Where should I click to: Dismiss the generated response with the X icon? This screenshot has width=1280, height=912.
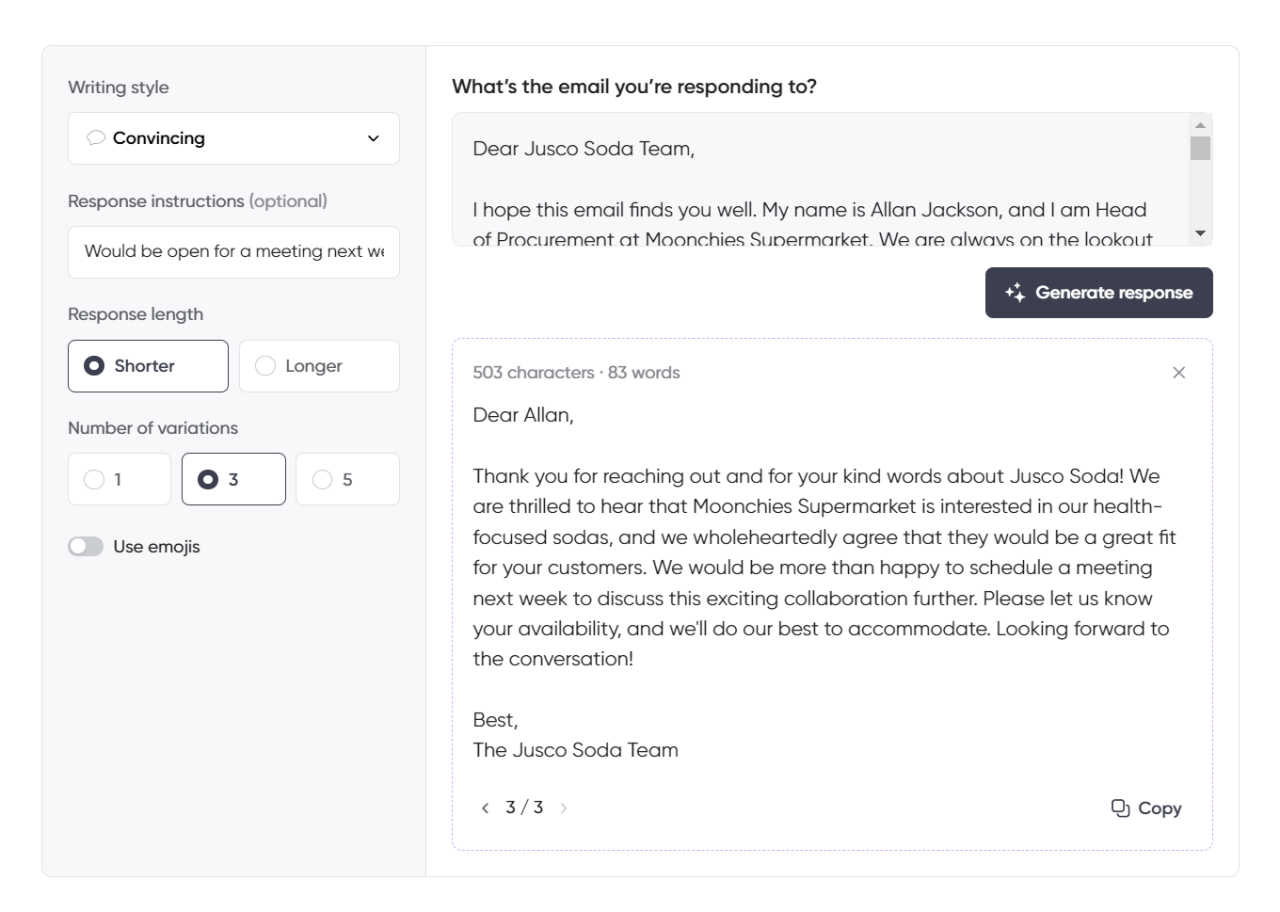coord(1181,371)
